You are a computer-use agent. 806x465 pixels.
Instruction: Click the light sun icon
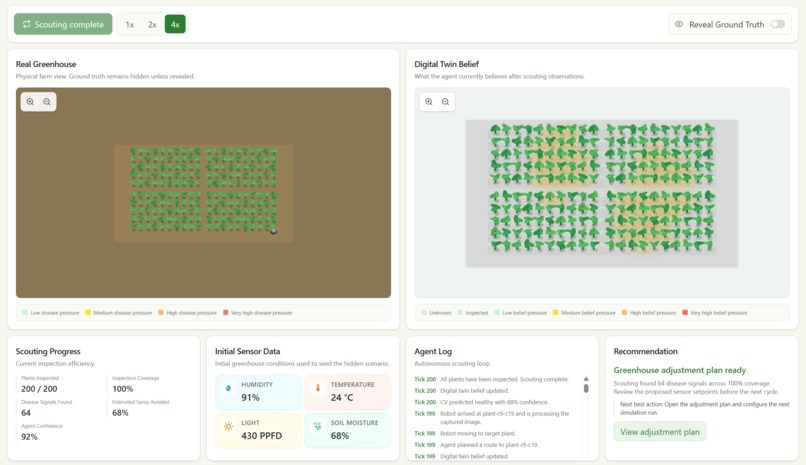(228, 426)
